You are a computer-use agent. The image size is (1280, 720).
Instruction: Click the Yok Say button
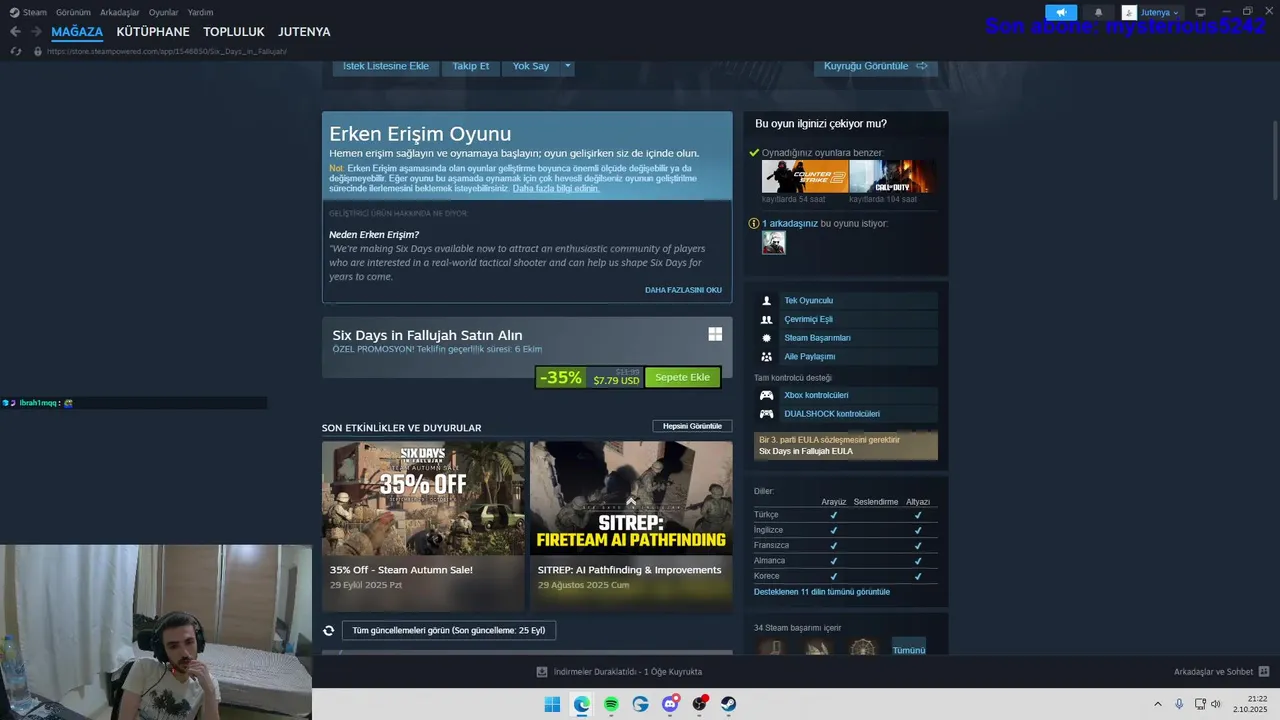click(531, 66)
